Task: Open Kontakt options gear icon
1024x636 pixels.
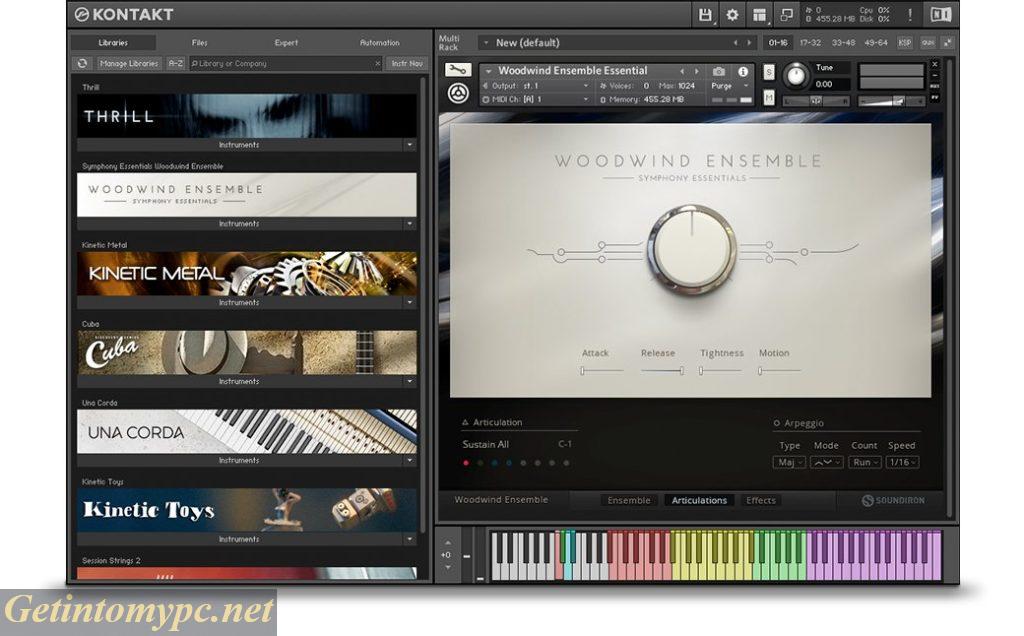Action: tap(732, 14)
